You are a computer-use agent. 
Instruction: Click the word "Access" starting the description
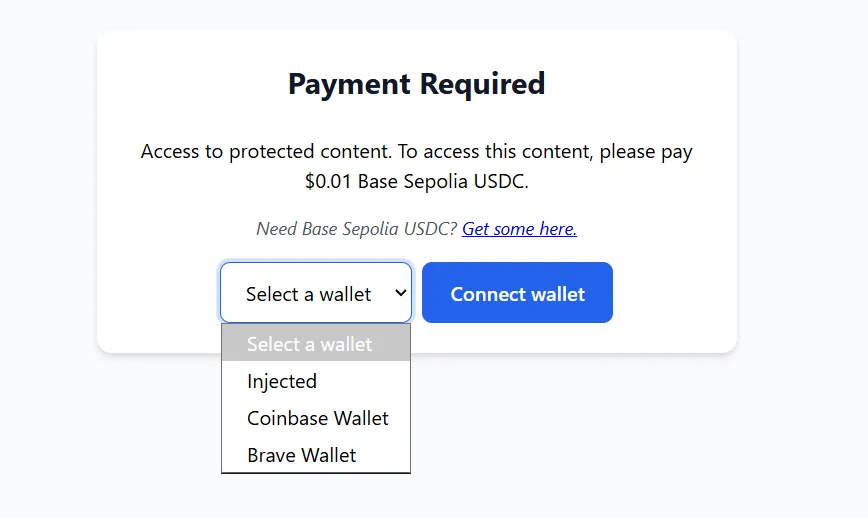click(170, 152)
